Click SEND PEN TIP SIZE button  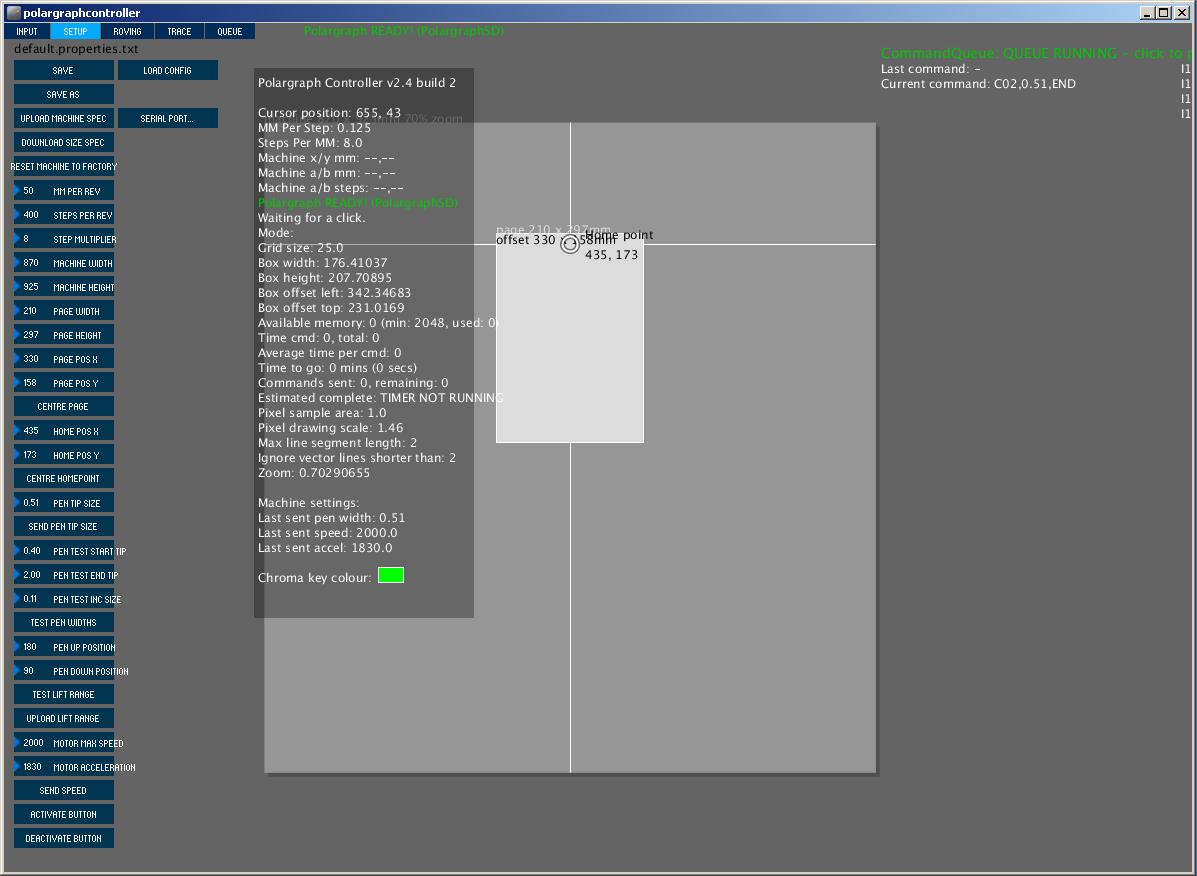[x=63, y=527]
